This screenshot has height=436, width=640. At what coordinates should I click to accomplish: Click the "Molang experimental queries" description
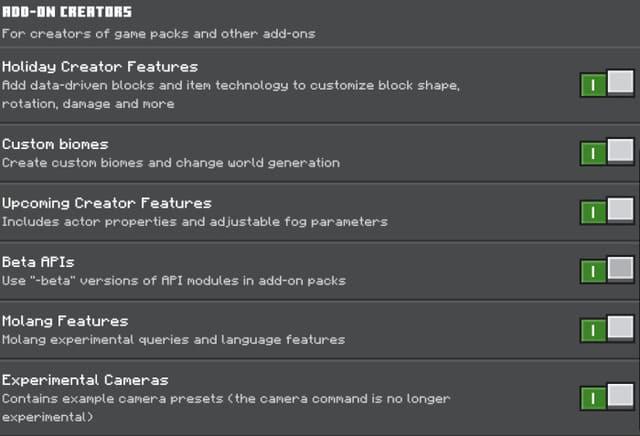(173, 339)
